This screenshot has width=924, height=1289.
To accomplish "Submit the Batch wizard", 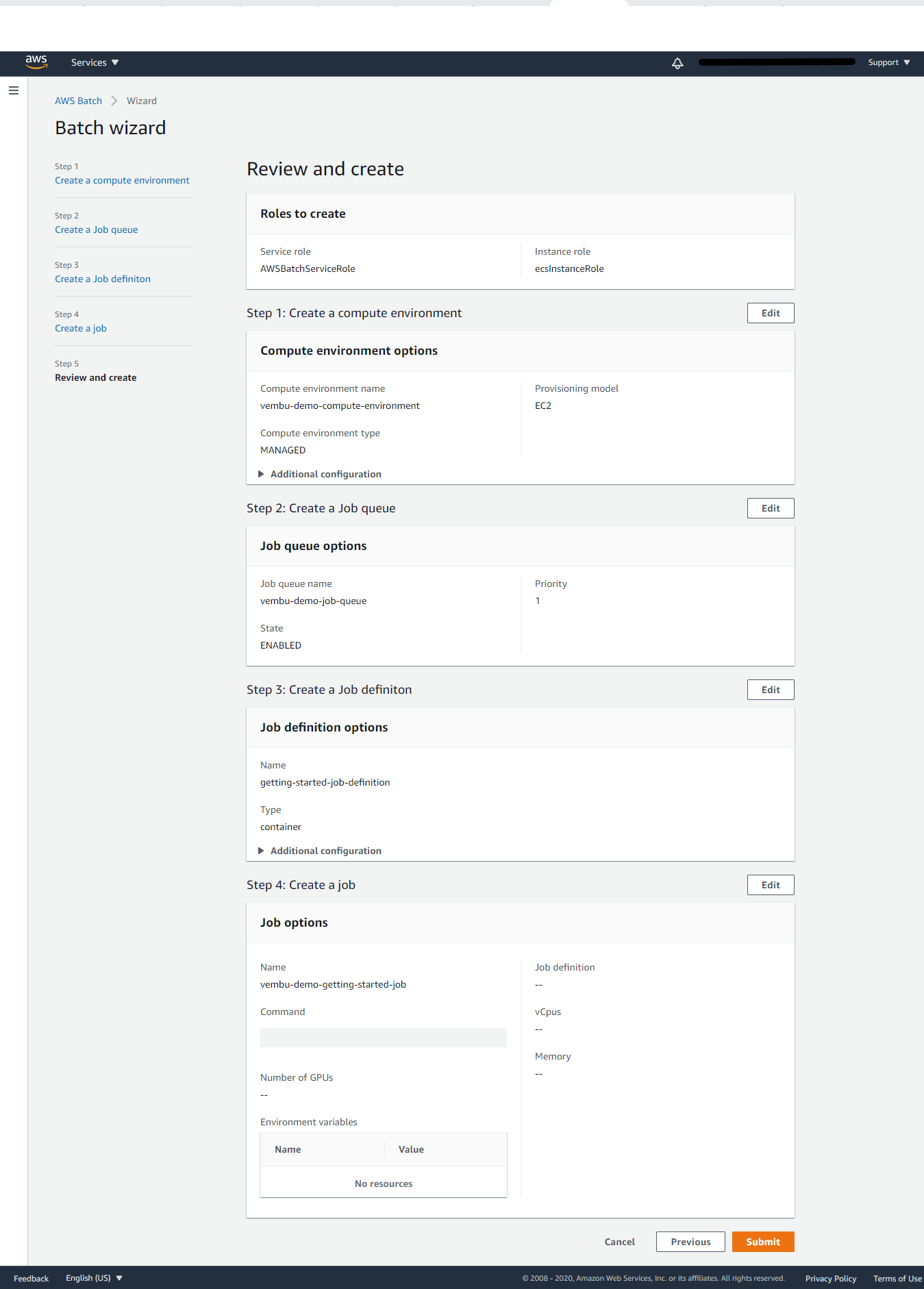I will coord(763,1242).
